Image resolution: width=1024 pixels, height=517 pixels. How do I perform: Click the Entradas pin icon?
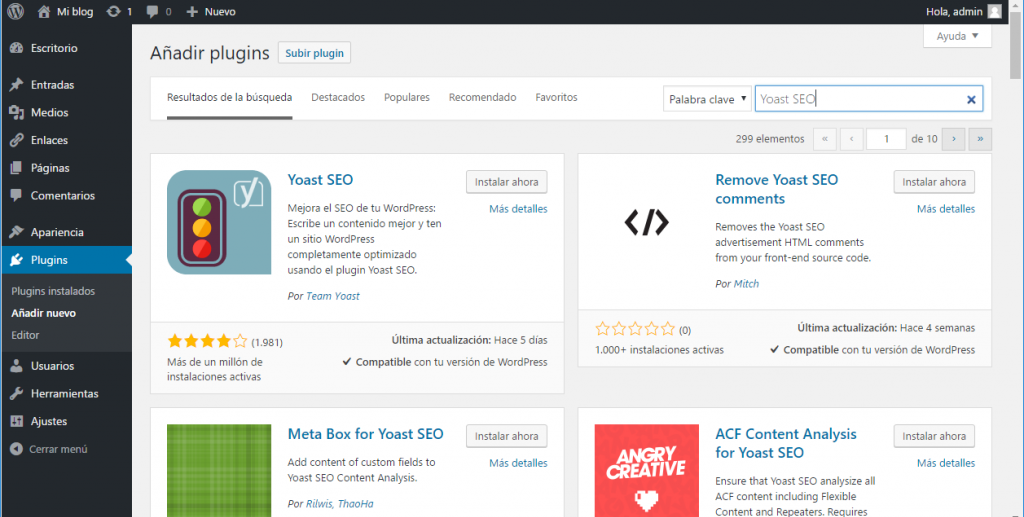point(16,85)
